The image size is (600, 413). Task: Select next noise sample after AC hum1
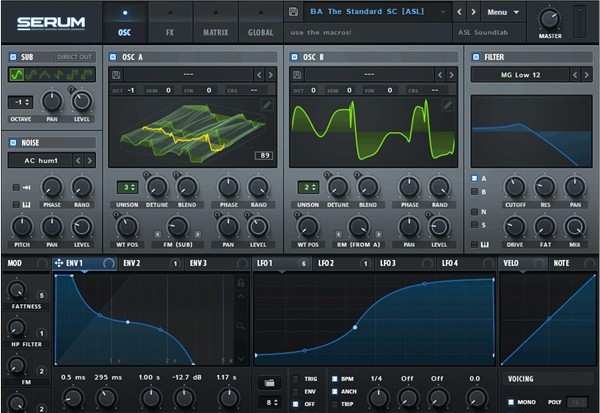(x=90, y=160)
